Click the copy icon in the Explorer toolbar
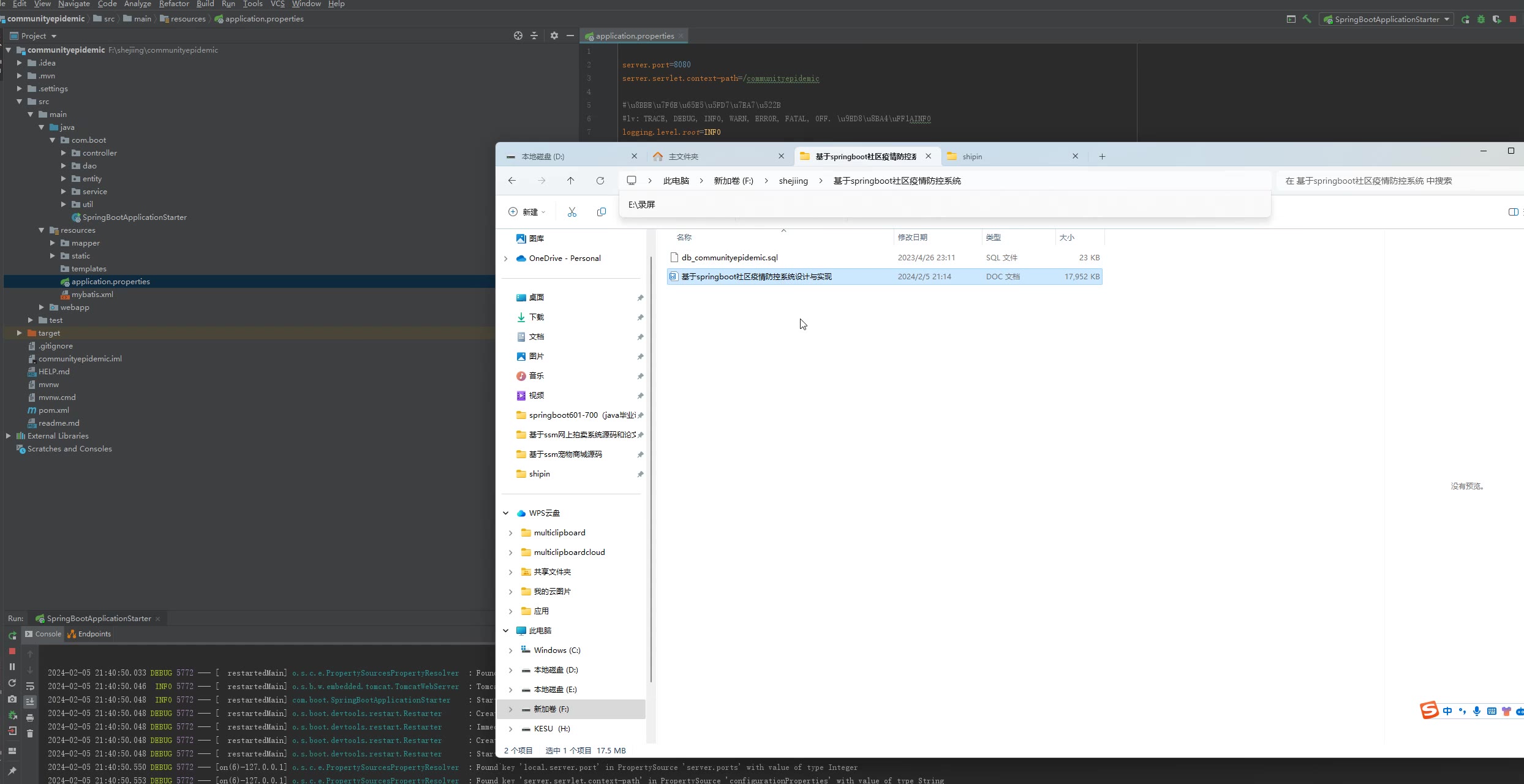The height and width of the screenshot is (784, 1524). pos(602,212)
